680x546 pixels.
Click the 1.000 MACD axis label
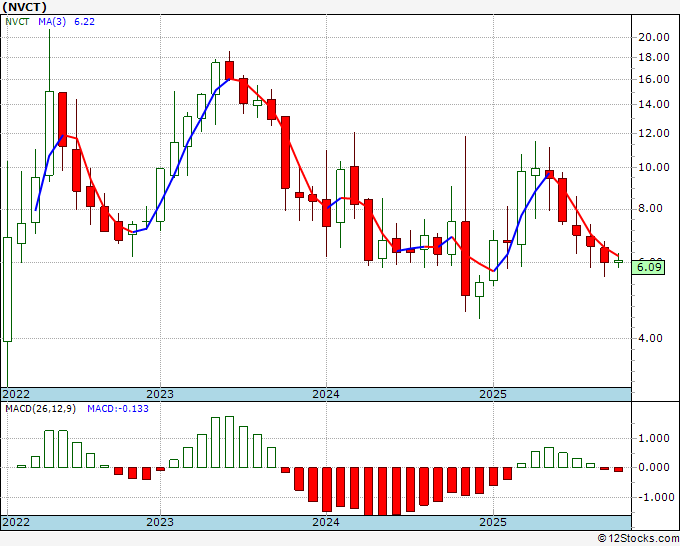(x=653, y=438)
